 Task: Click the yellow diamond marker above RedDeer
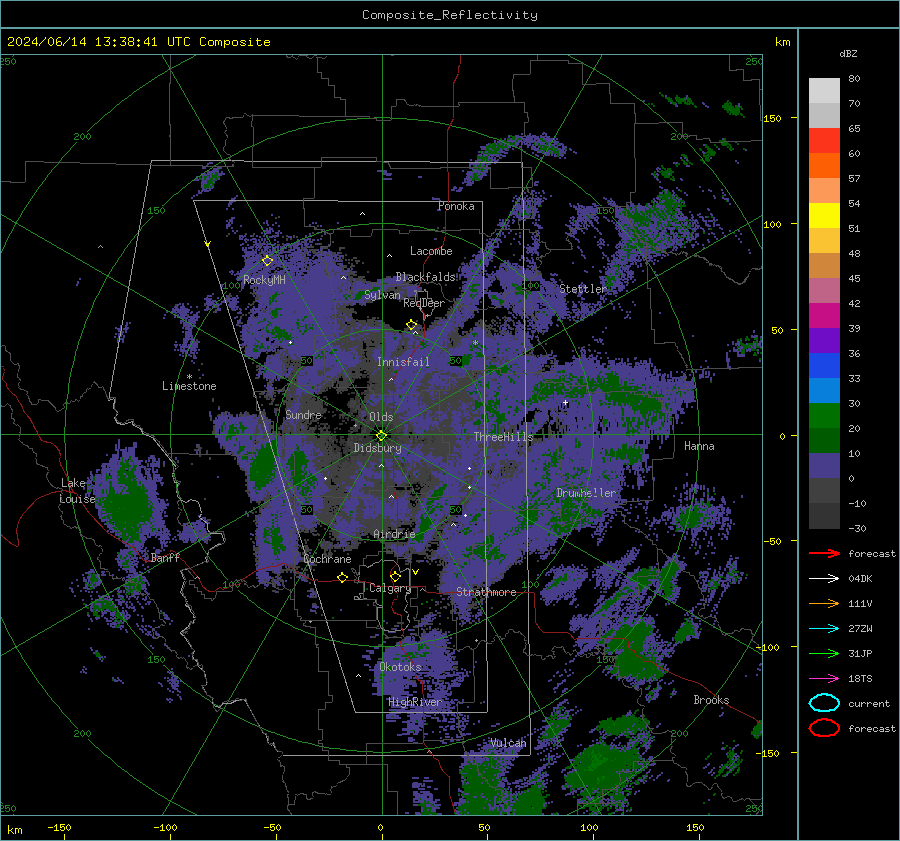[412, 325]
